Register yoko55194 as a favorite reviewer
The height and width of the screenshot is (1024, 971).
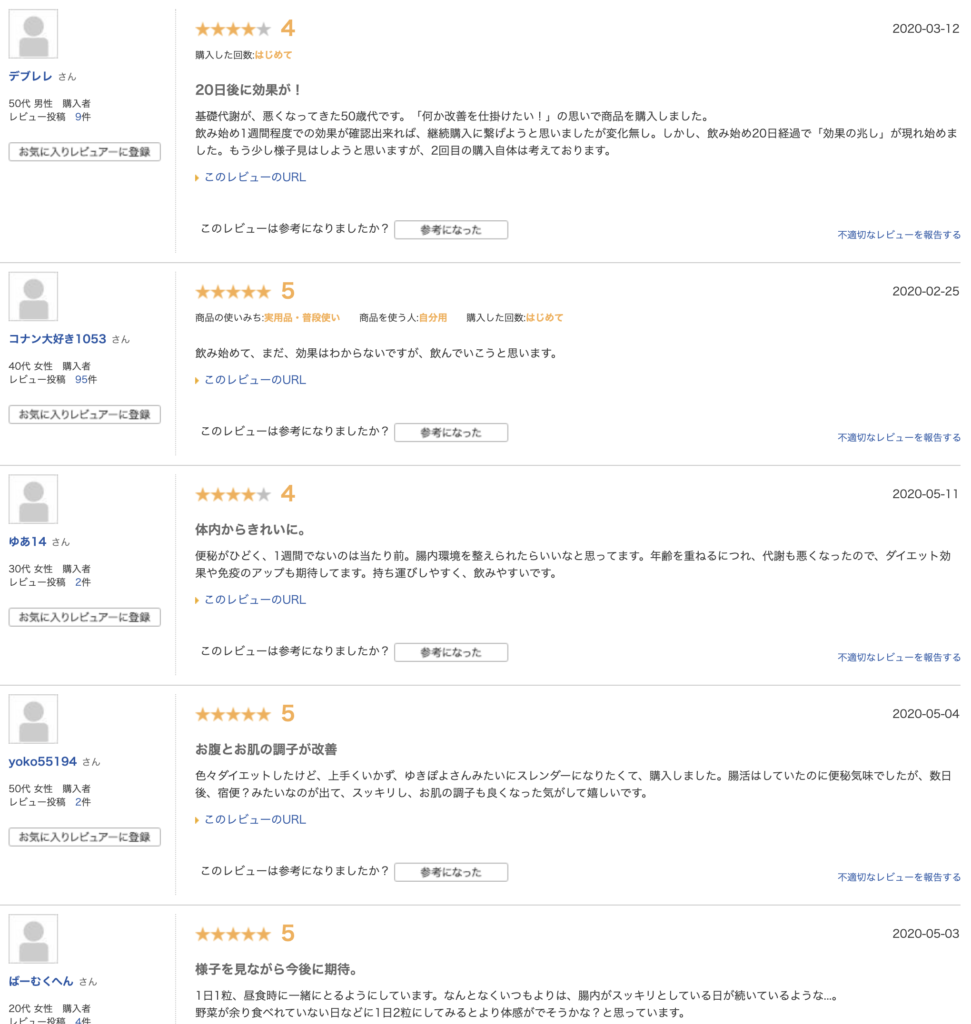[85, 837]
